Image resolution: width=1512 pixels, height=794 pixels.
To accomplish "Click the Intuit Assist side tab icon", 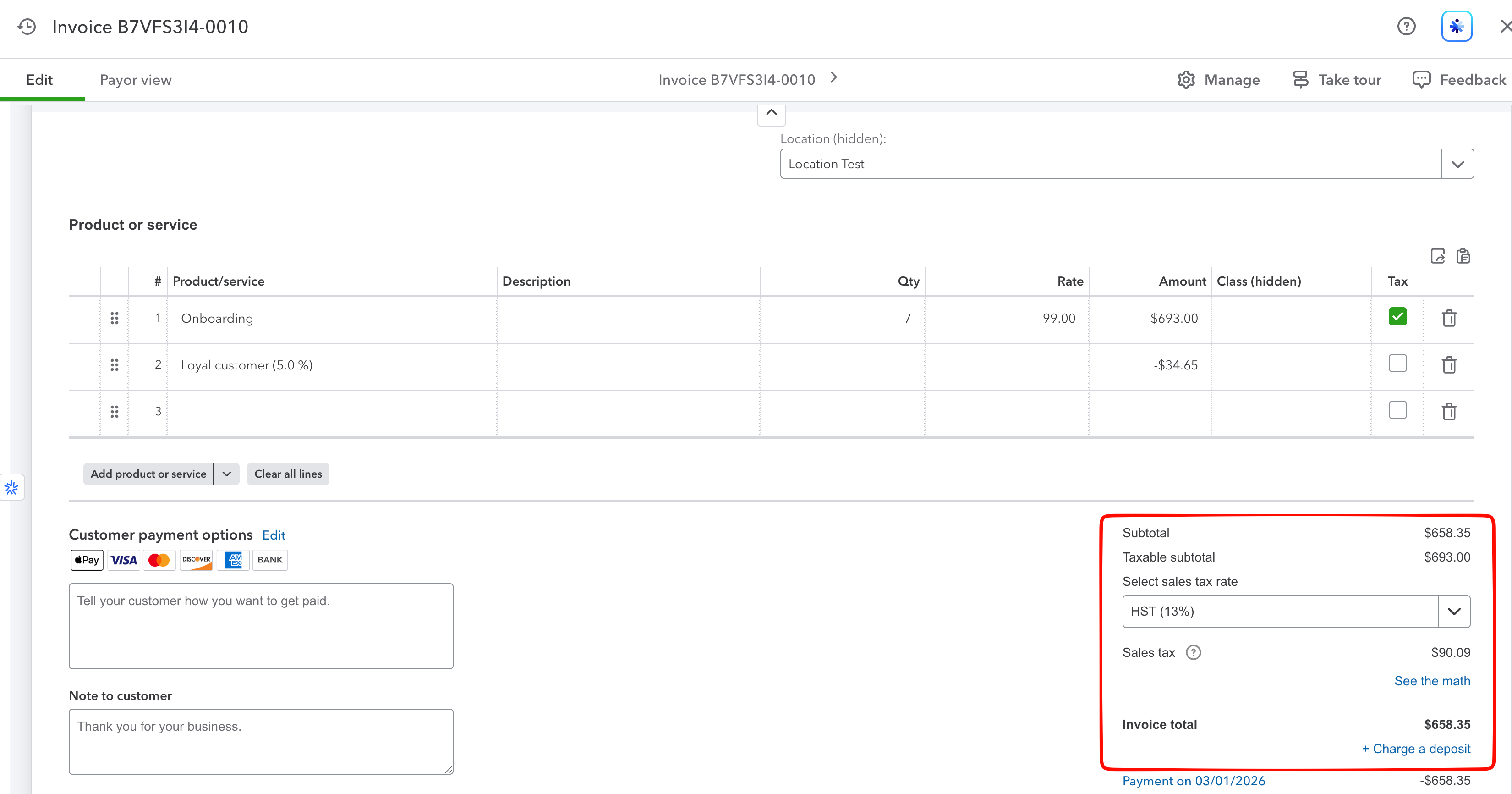I will [x=12, y=487].
